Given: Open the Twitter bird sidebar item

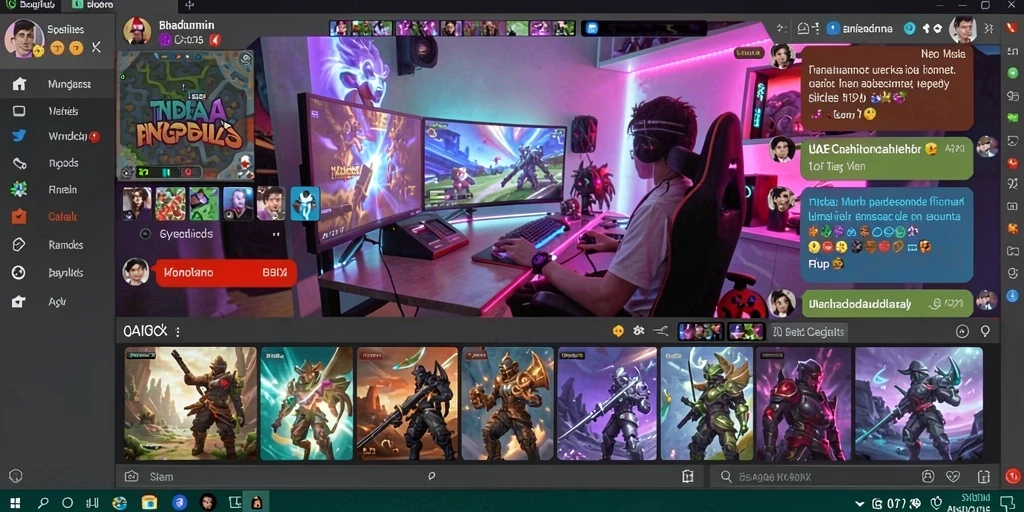Looking at the screenshot, I should pos(19,136).
